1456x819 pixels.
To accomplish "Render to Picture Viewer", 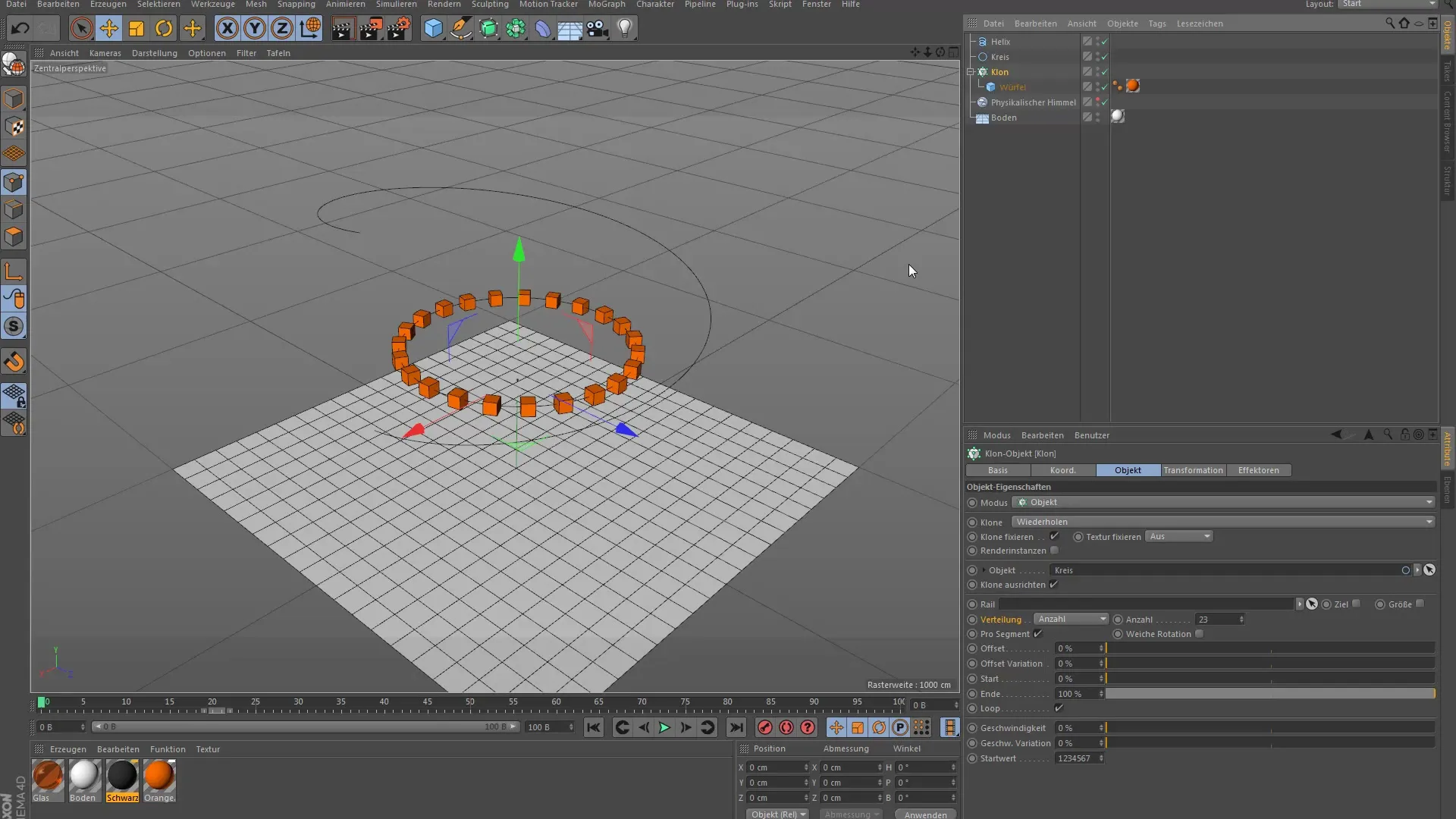I will pos(370,29).
